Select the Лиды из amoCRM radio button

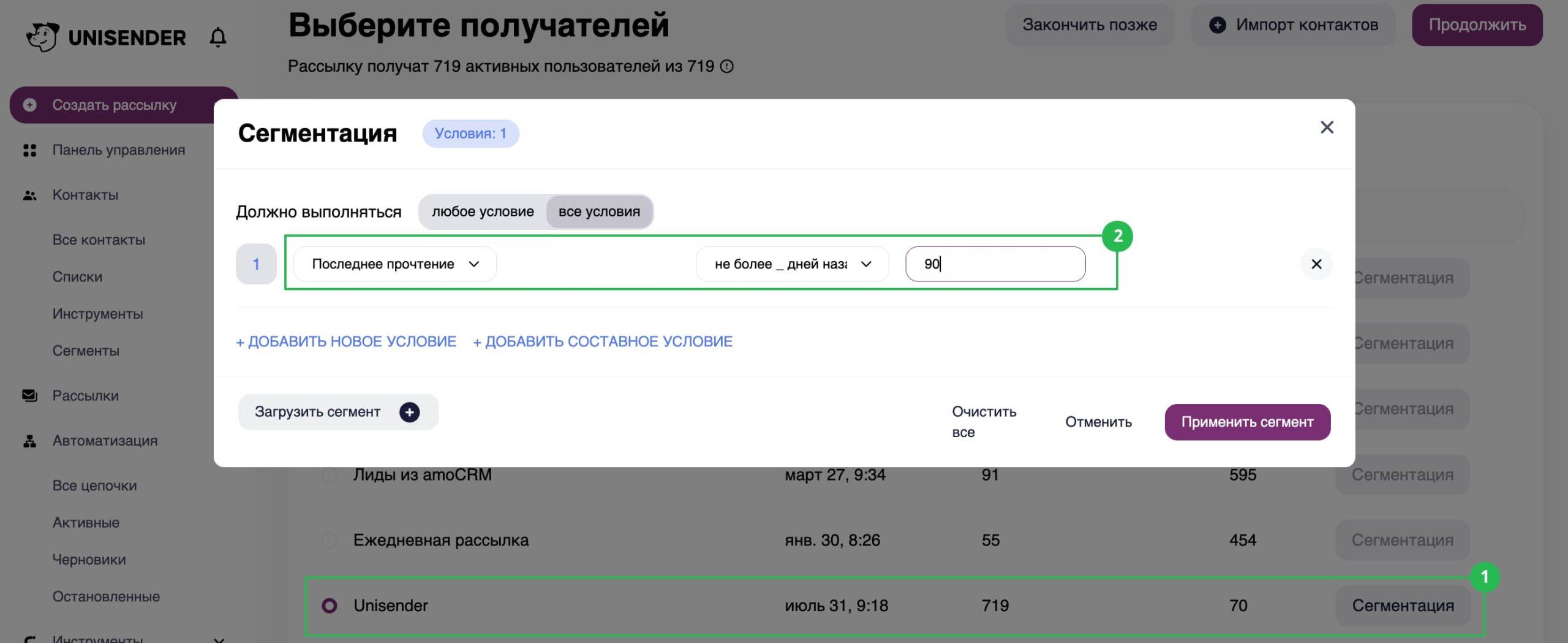click(x=330, y=474)
